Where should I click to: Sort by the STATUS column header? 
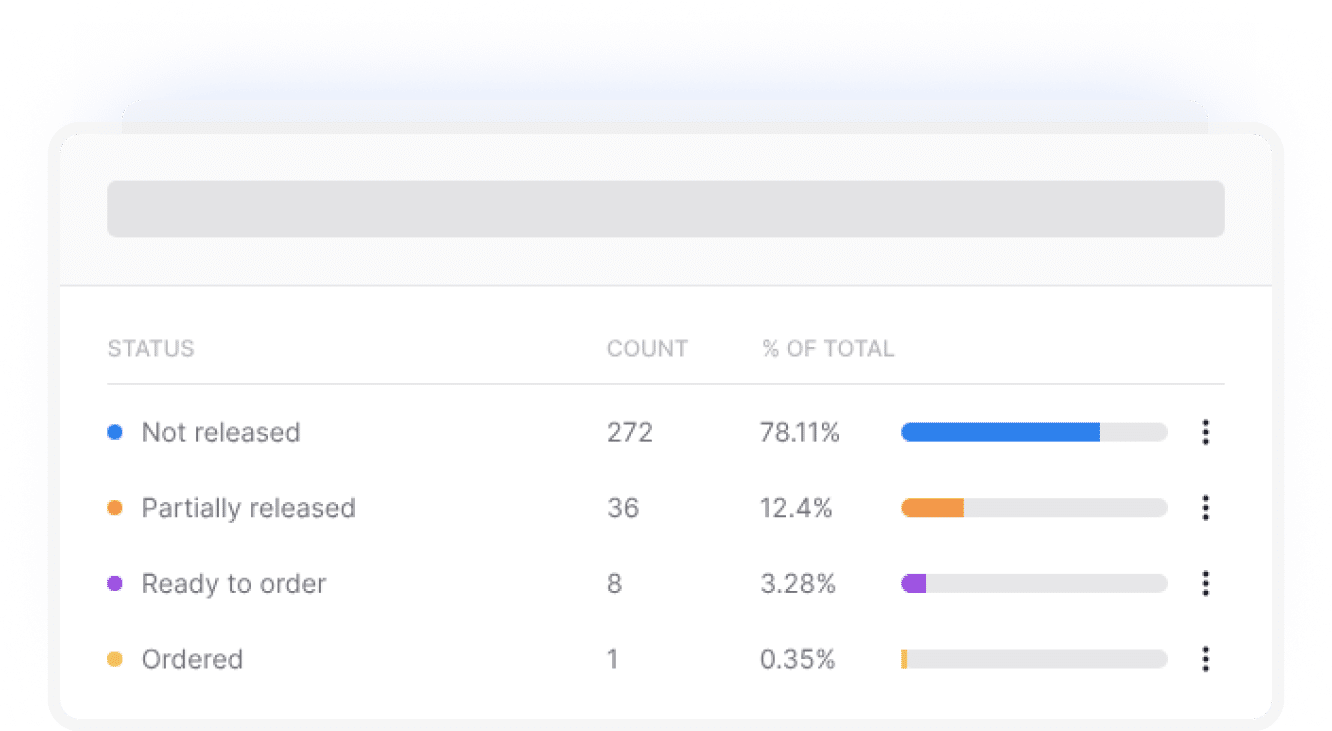(151, 349)
